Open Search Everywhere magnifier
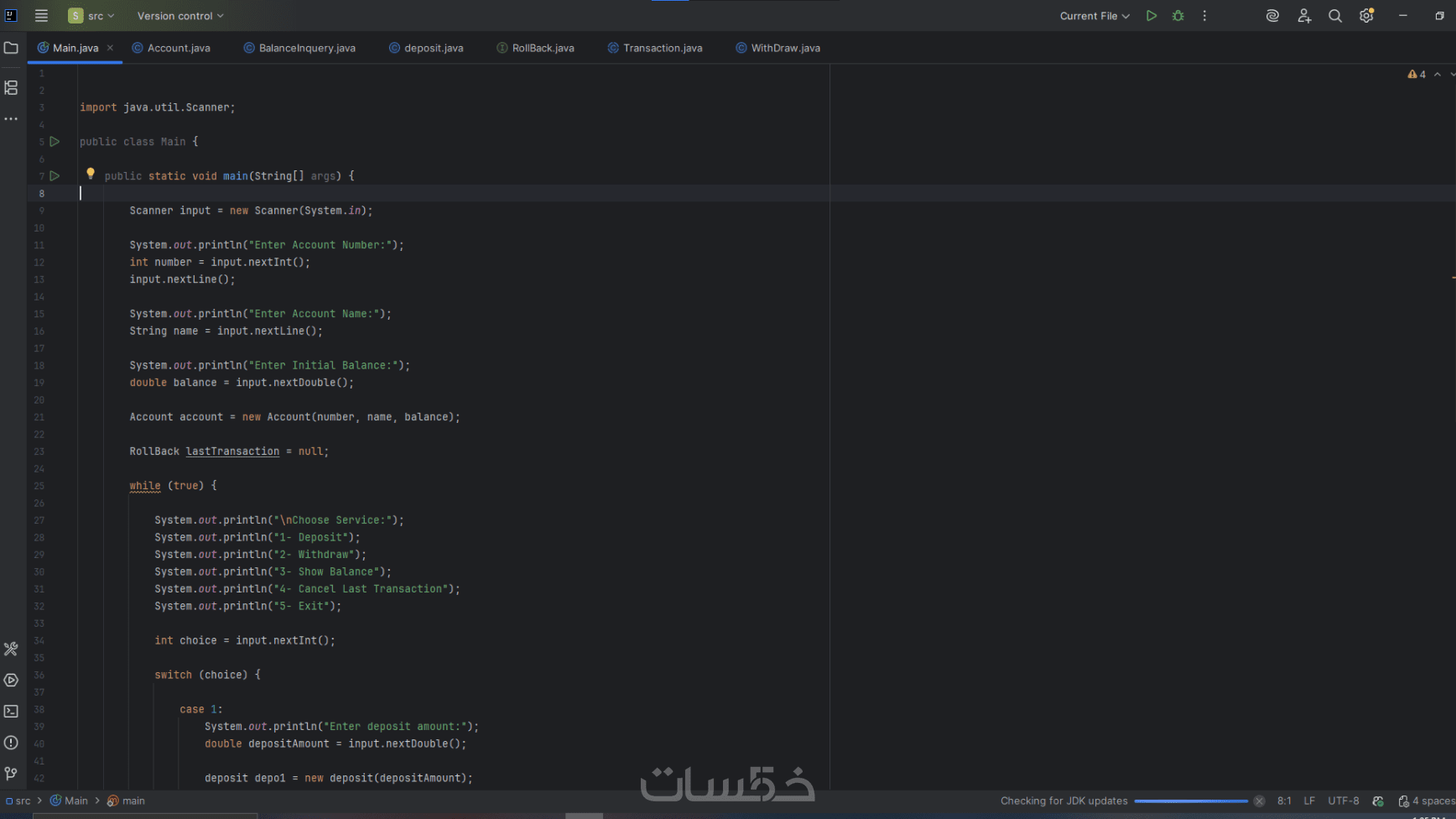This screenshot has width=1456, height=819. click(x=1335, y=16)
